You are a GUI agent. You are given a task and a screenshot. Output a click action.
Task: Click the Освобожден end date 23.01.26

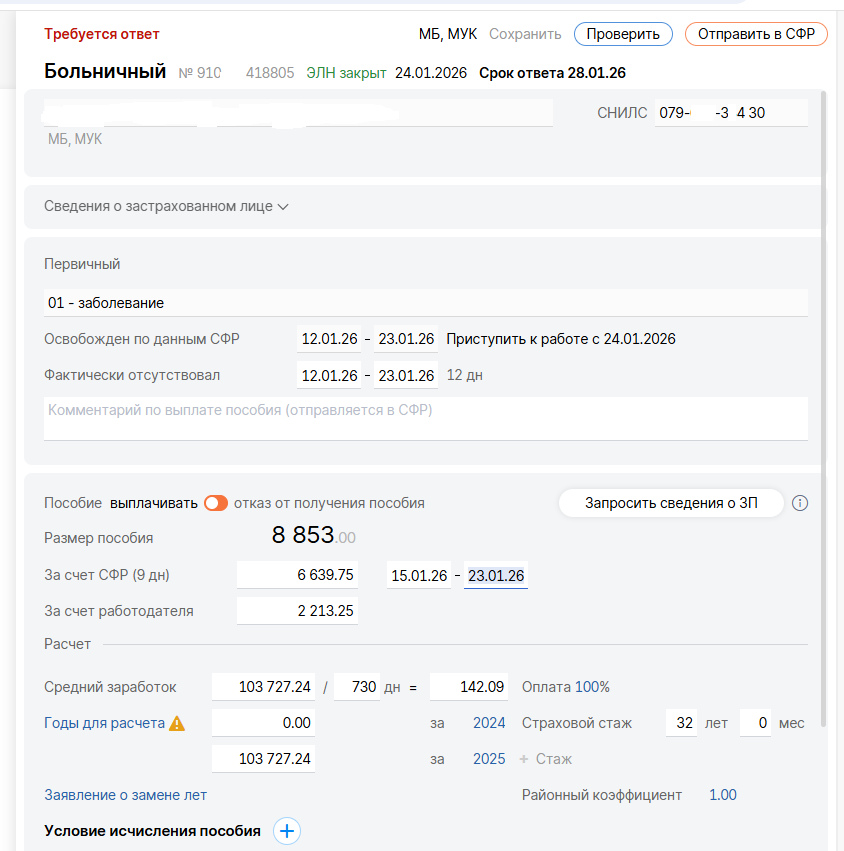point(406,339)
